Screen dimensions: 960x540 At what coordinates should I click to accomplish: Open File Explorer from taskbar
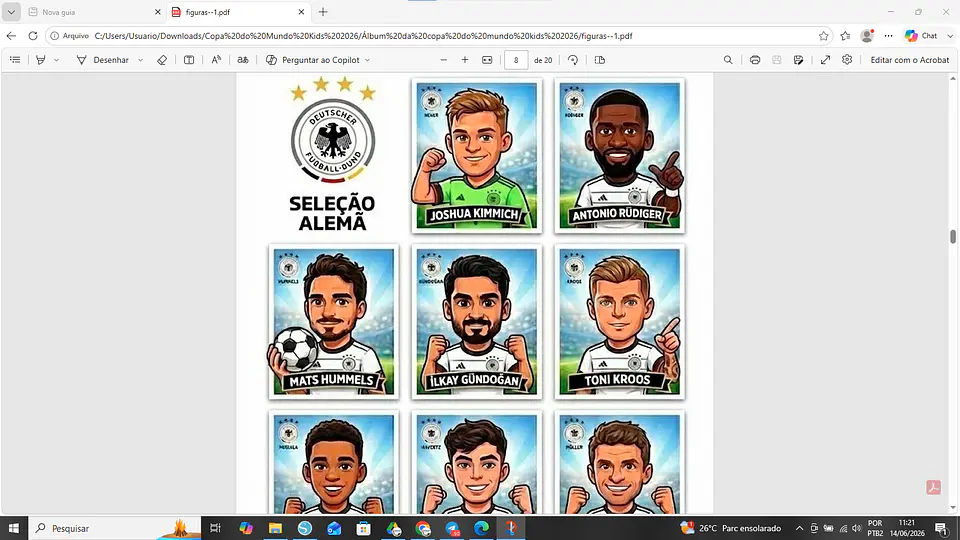pyautogui.click(x=276, y=528)
